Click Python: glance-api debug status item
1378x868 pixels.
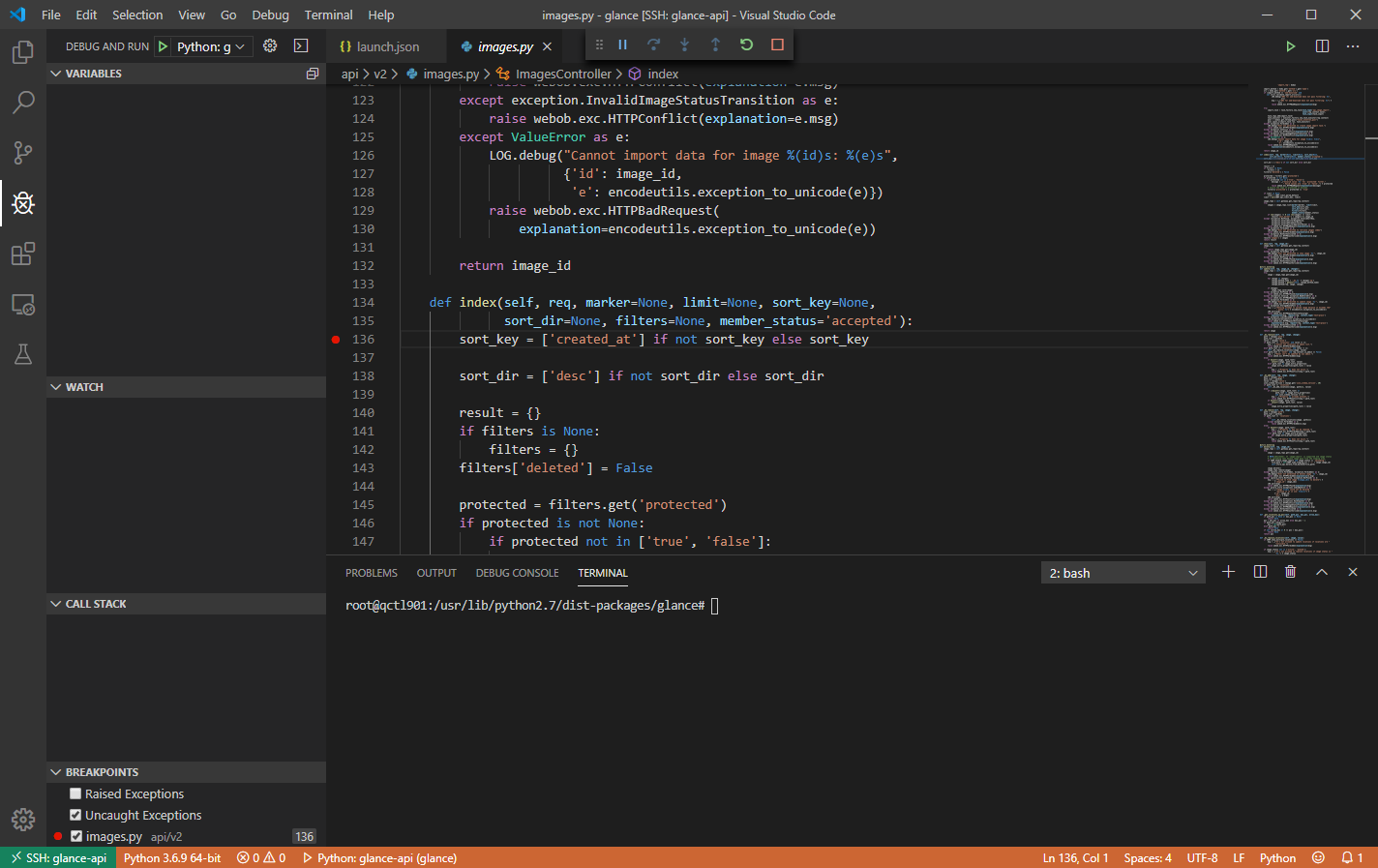click(379, 857)
